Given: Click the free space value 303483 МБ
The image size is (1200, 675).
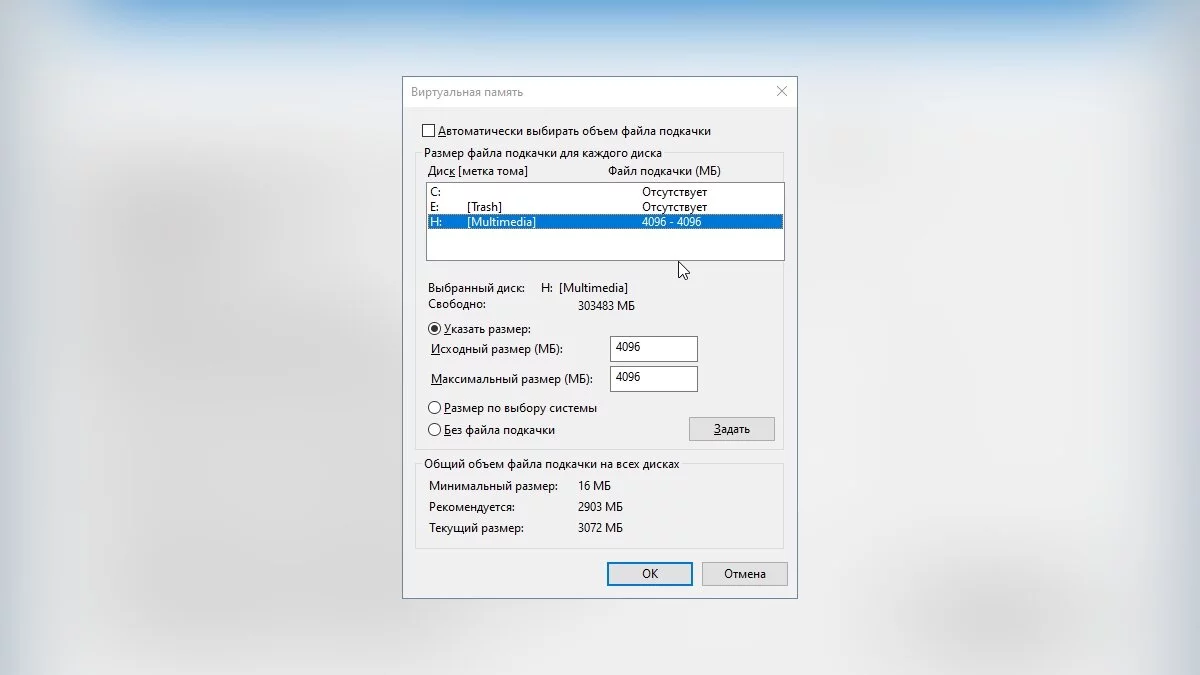Looking at the screenshot, I should tap(606, 305).
